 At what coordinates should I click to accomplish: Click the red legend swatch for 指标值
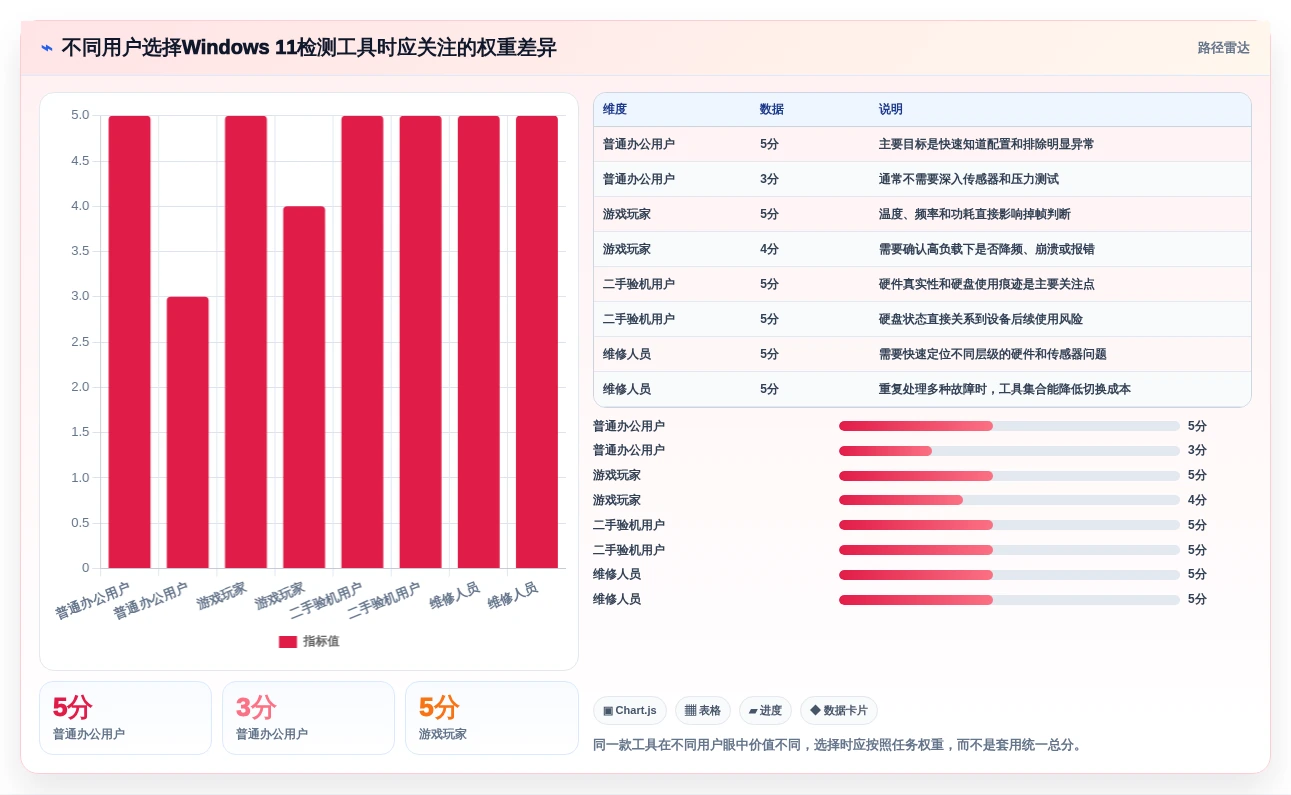click(288, 642)
